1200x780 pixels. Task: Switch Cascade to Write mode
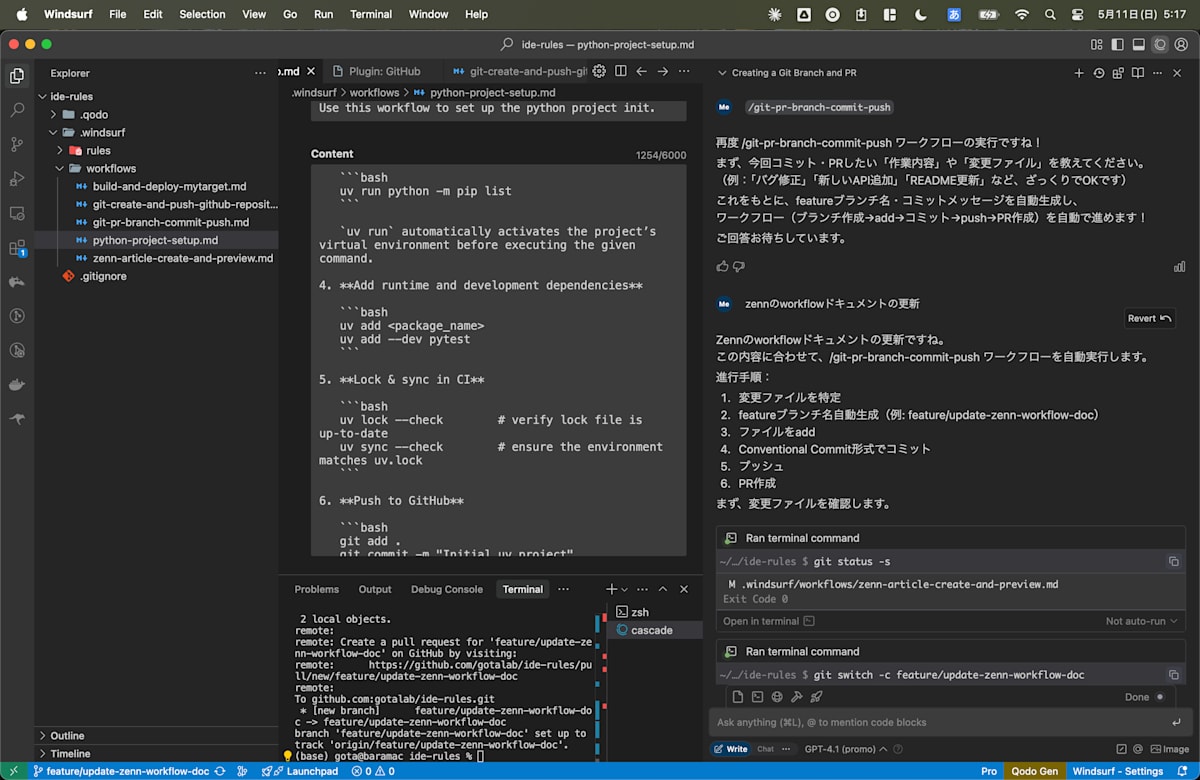pos(731,749)
